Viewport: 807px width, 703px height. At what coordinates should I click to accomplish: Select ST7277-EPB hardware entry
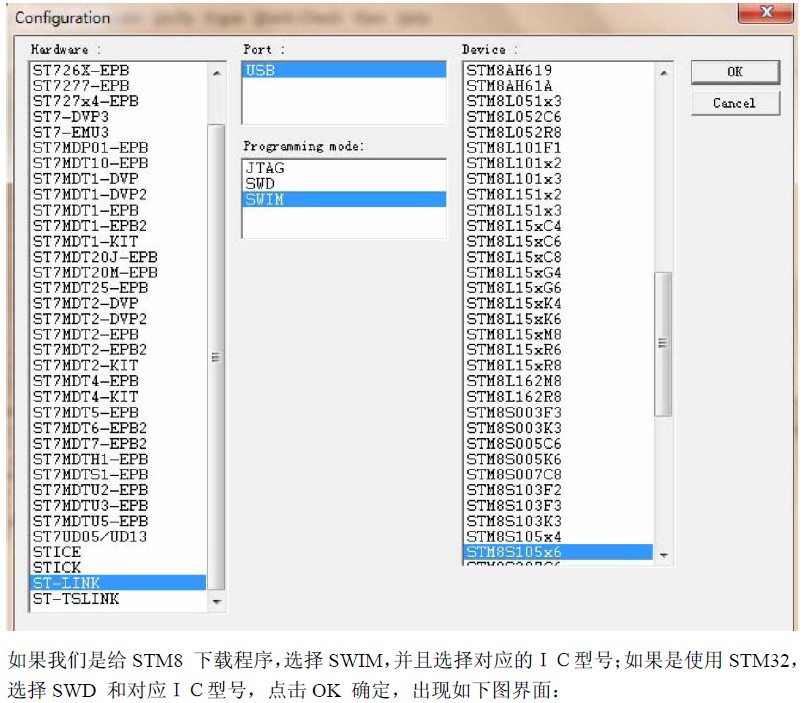point(118,86)
